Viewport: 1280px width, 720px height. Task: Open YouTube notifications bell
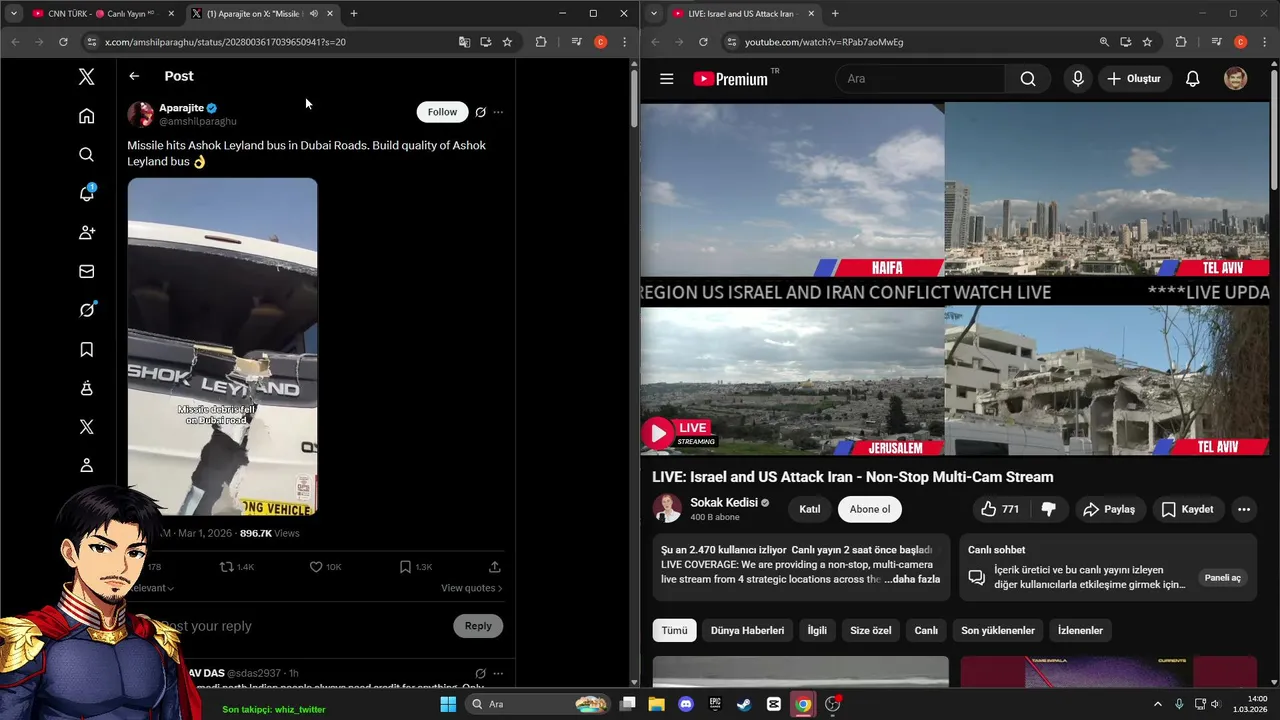pos(1192,79)
